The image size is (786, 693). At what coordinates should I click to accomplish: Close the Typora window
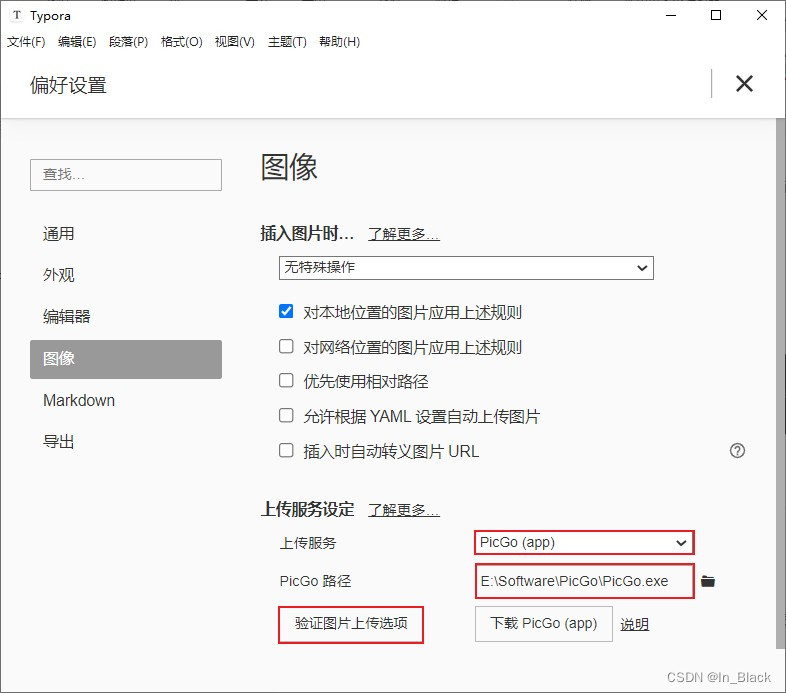[x=762, y=16]
